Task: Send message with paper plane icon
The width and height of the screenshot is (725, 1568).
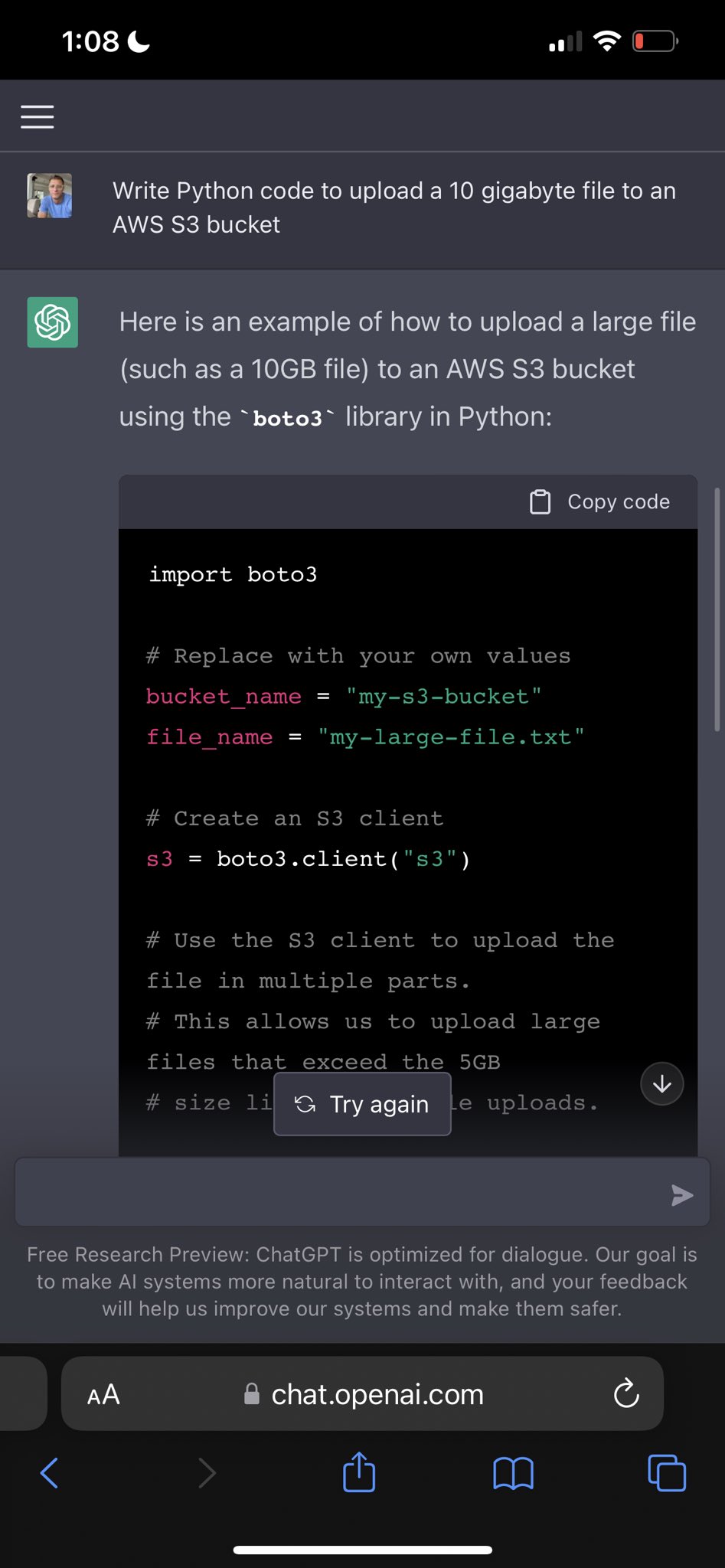Action: click(681, 1195)
